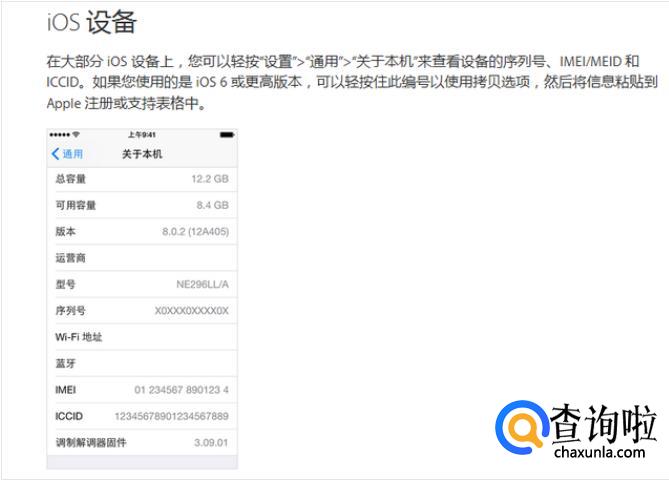Select the 可用容量 row label

[76, 205]
